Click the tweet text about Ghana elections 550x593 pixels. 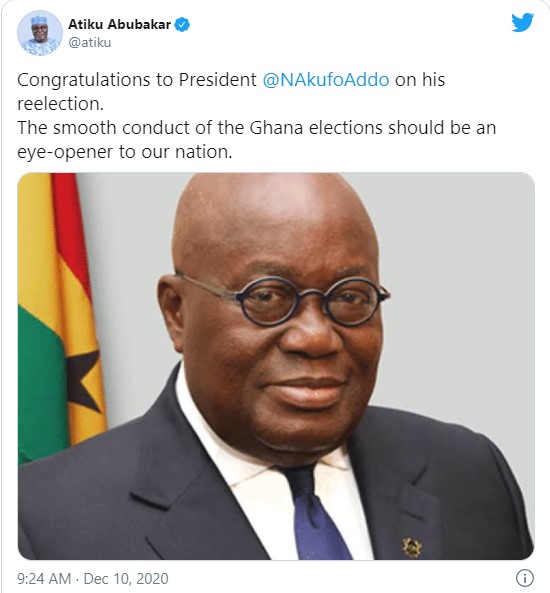[256, 128]
